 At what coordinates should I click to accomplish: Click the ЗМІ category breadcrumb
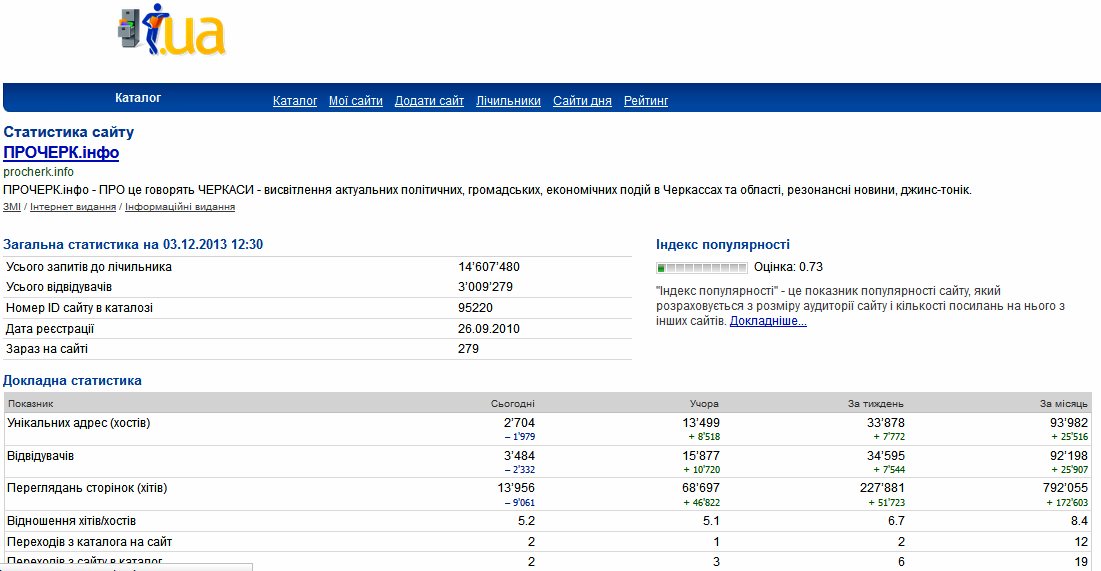(12, 207)
